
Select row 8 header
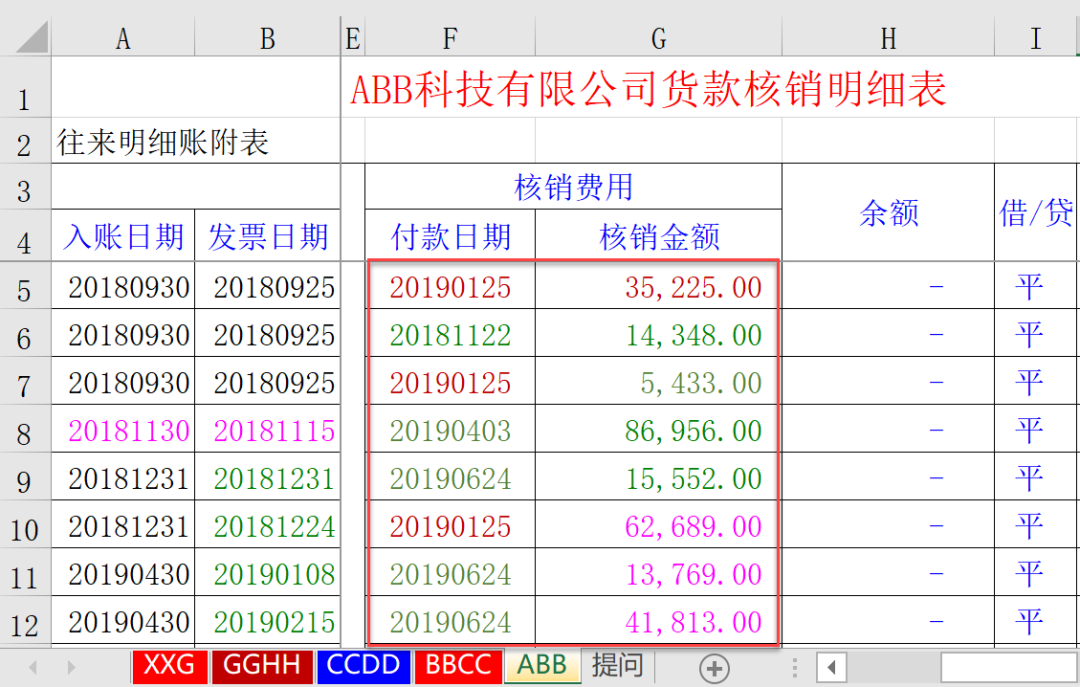point(25,429)
